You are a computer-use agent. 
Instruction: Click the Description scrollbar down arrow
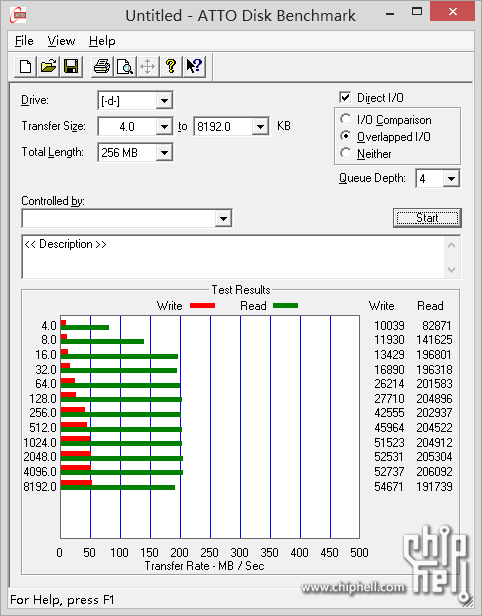click(451, 270)
